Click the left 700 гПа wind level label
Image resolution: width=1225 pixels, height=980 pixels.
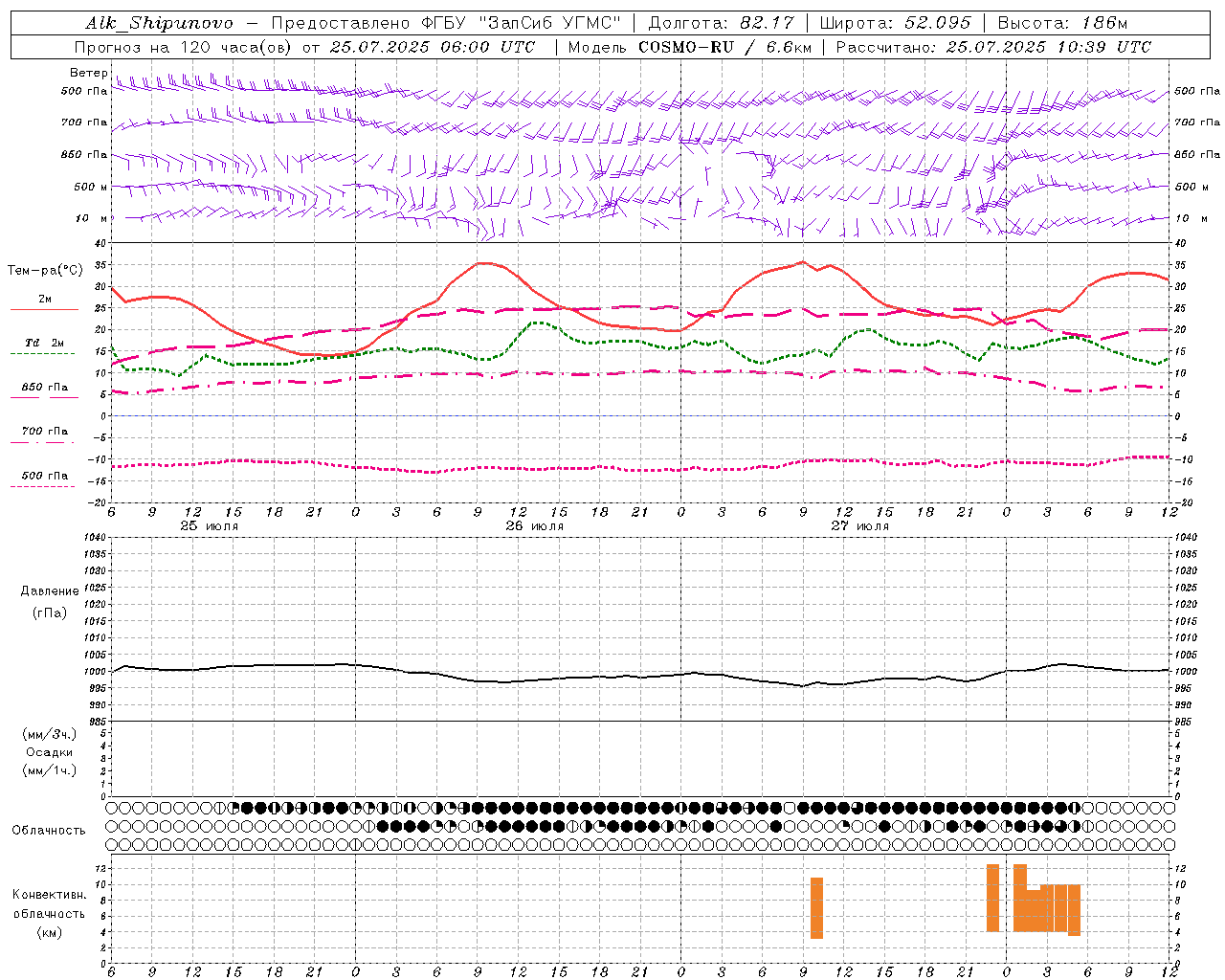(84, 122)
